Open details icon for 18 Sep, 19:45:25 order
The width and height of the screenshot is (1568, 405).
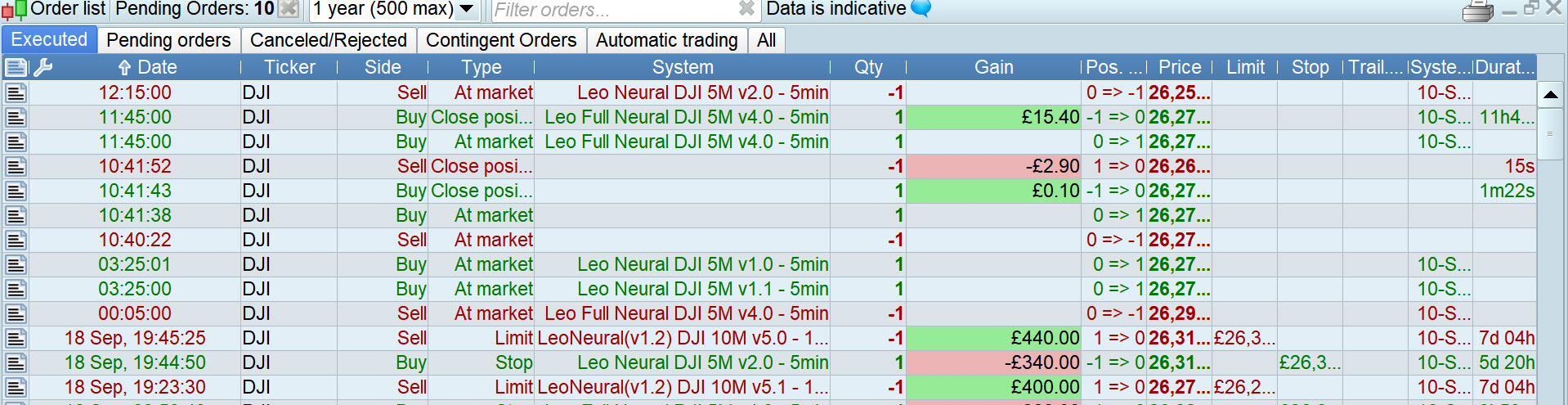coord(16,339)
